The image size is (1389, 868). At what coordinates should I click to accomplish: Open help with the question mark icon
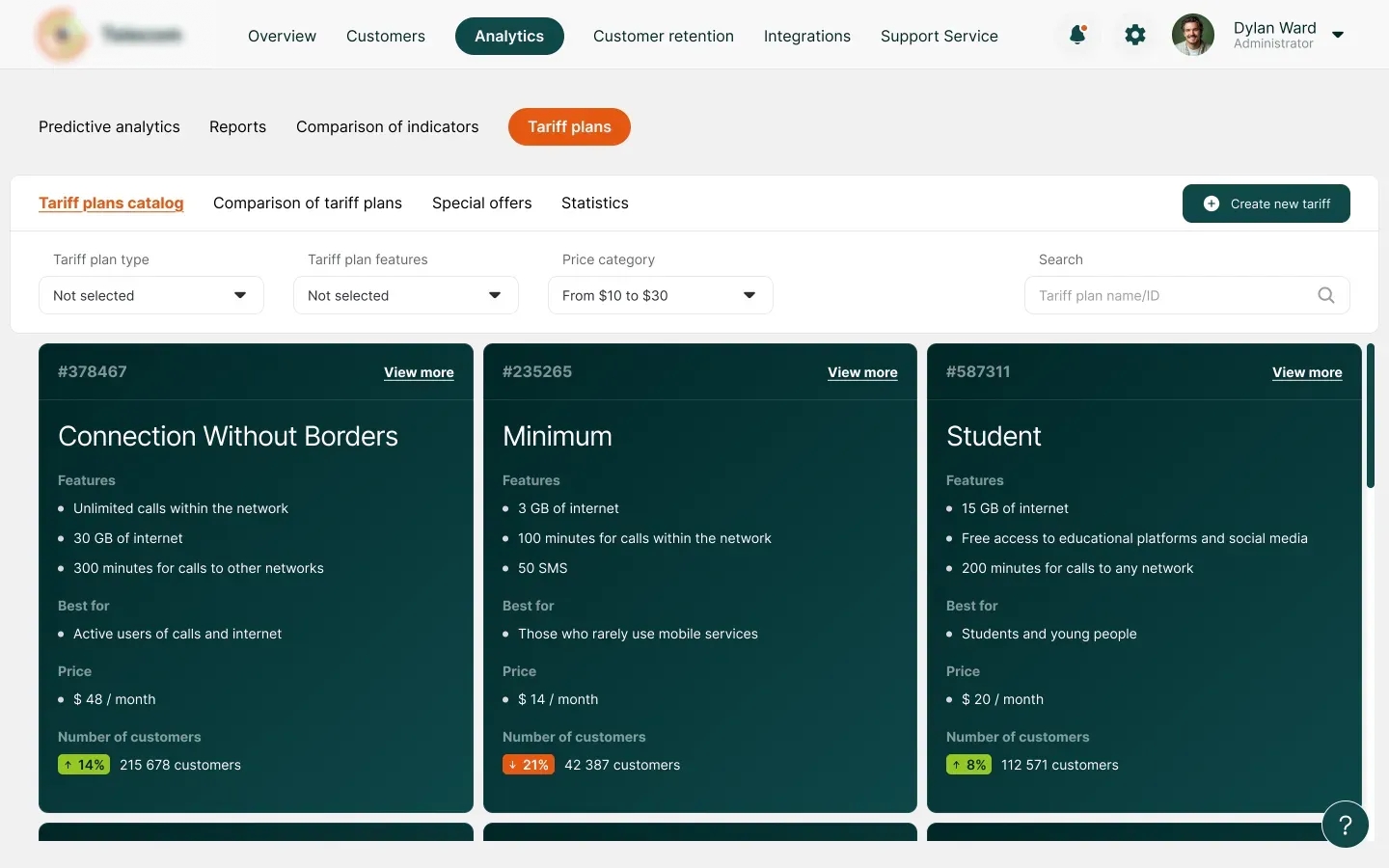pos(1345,825)
